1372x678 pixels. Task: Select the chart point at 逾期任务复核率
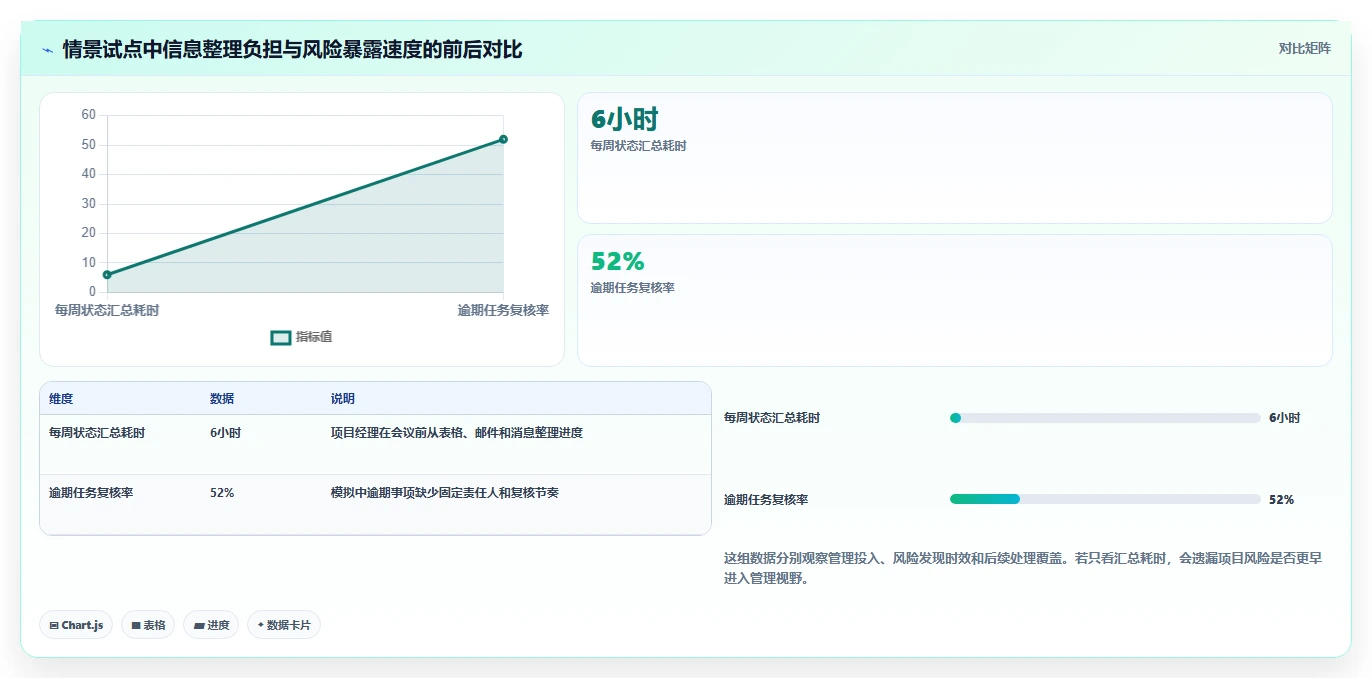click(503, 139)
